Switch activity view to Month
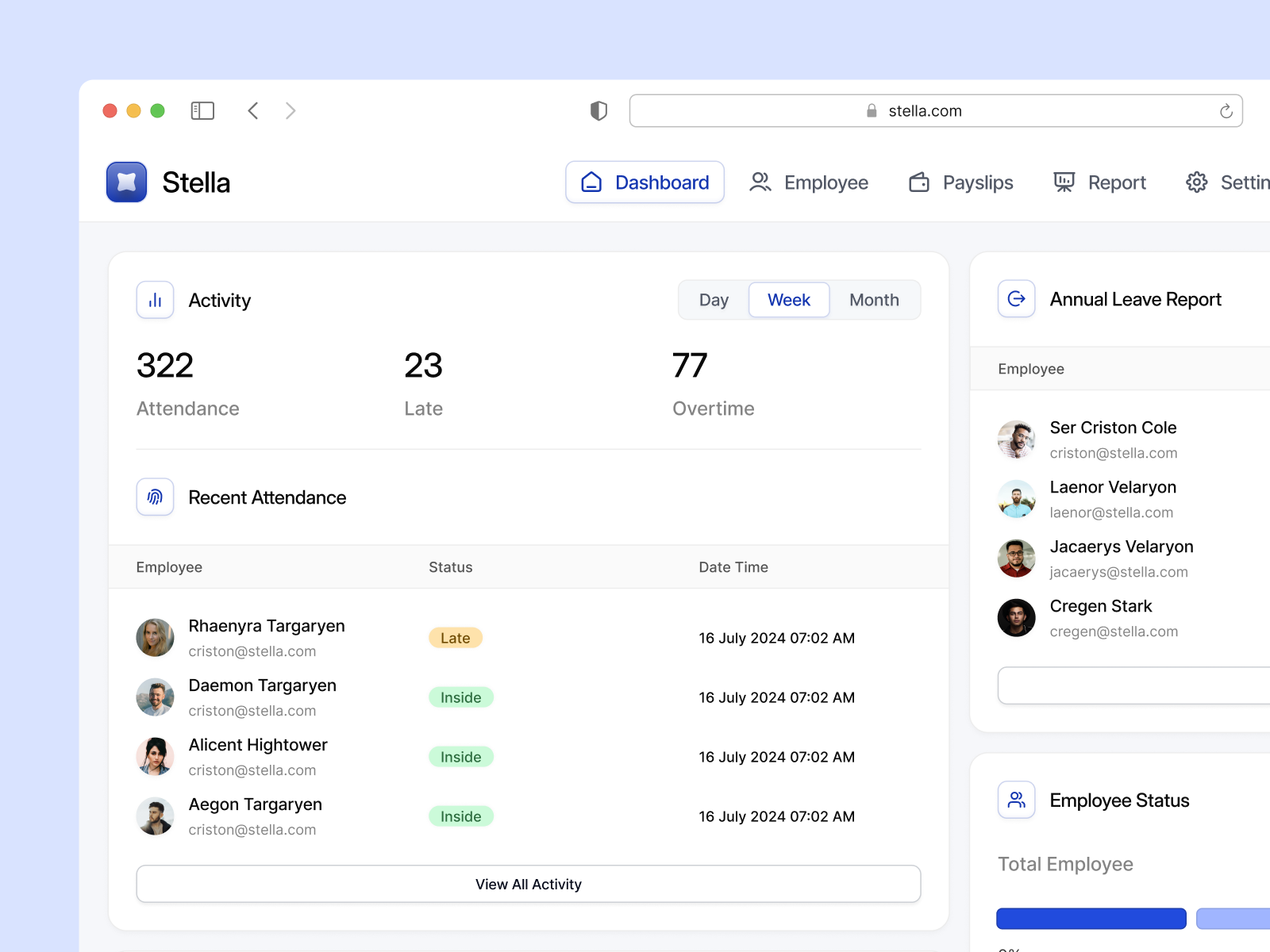1270x952 pixels. [x=873, y=300]
